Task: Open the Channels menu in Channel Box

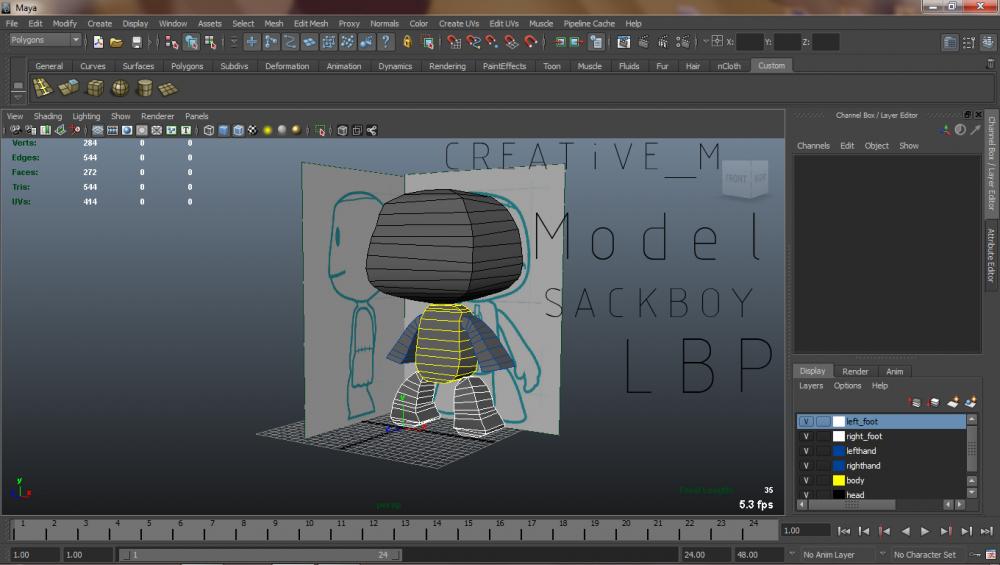Action: 813,145
